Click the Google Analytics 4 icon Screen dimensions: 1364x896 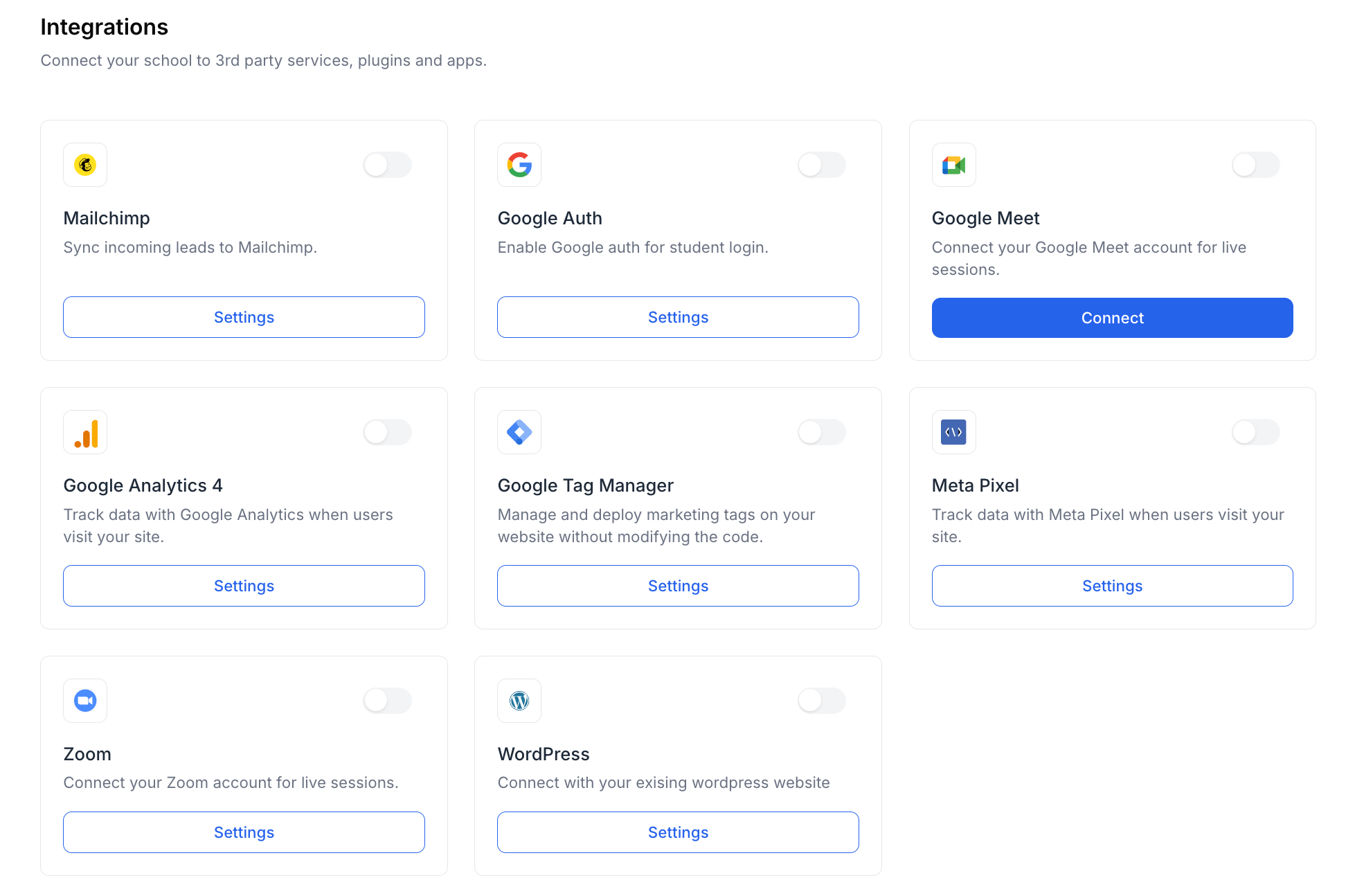click(x=85, y=433)
